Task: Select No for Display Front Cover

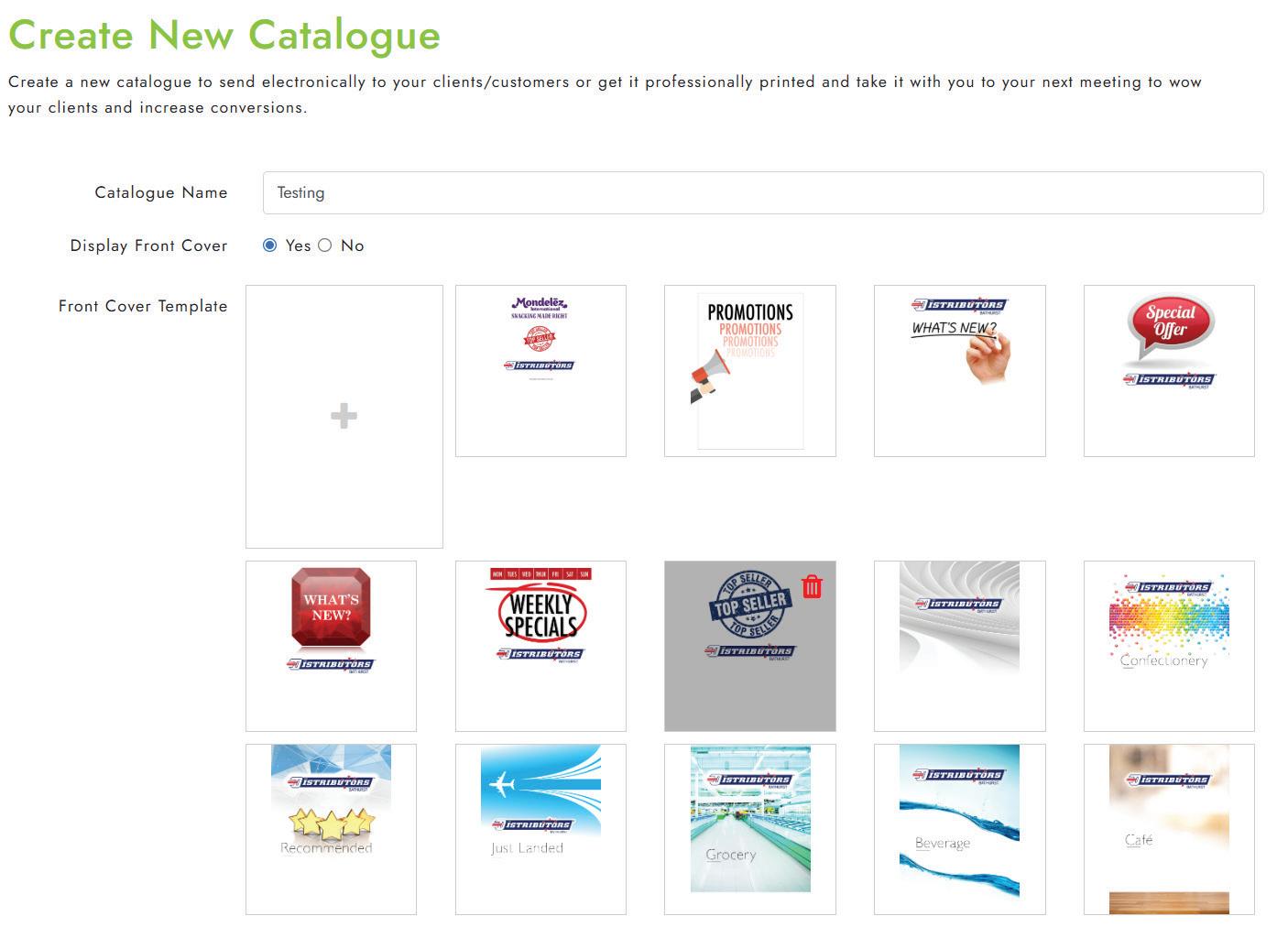Action: point(324,245)
